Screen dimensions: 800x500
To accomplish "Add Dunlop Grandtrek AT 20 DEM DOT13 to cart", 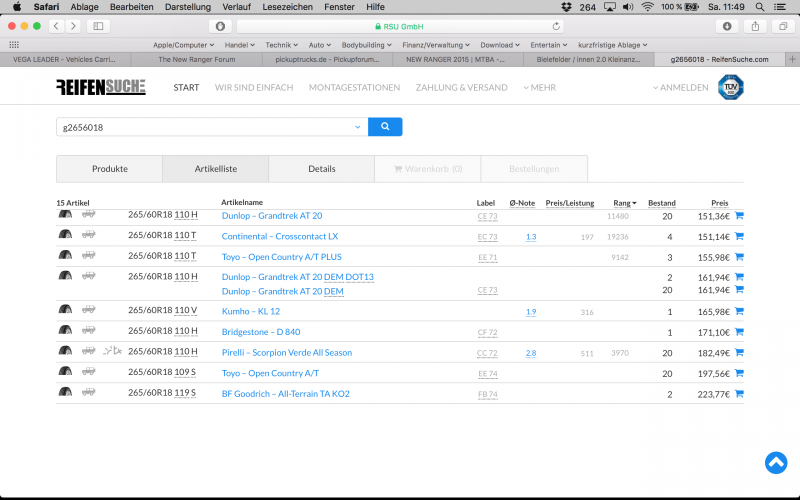I will click(739, 277).
